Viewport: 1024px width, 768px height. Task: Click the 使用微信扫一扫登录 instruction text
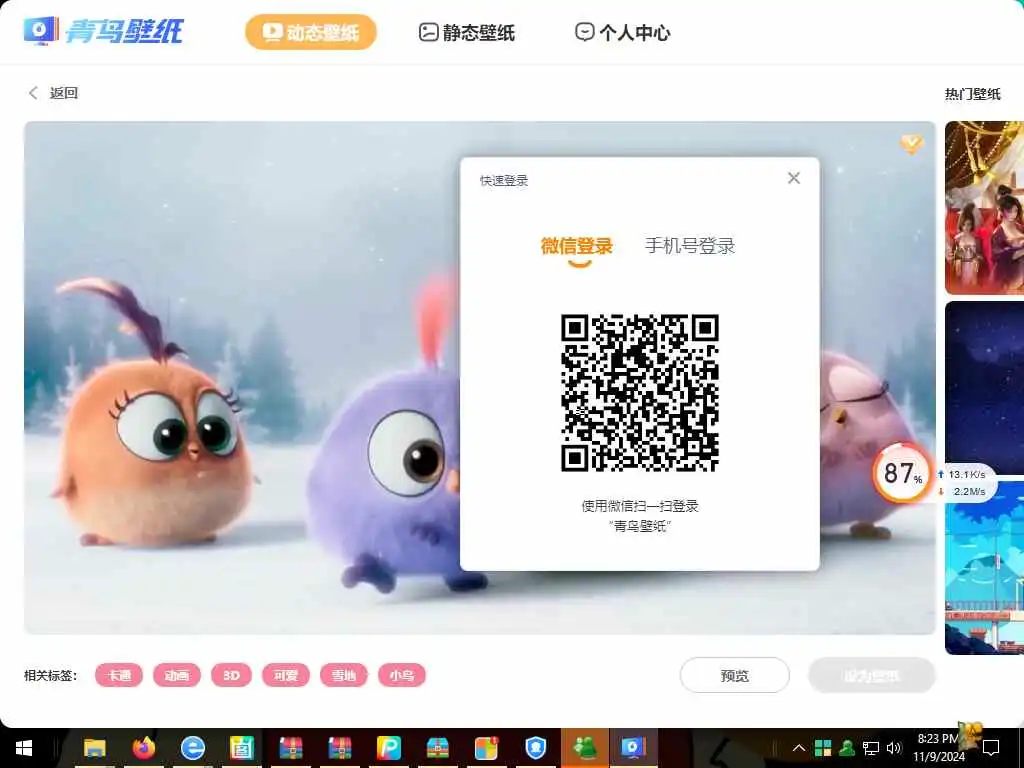640,505
